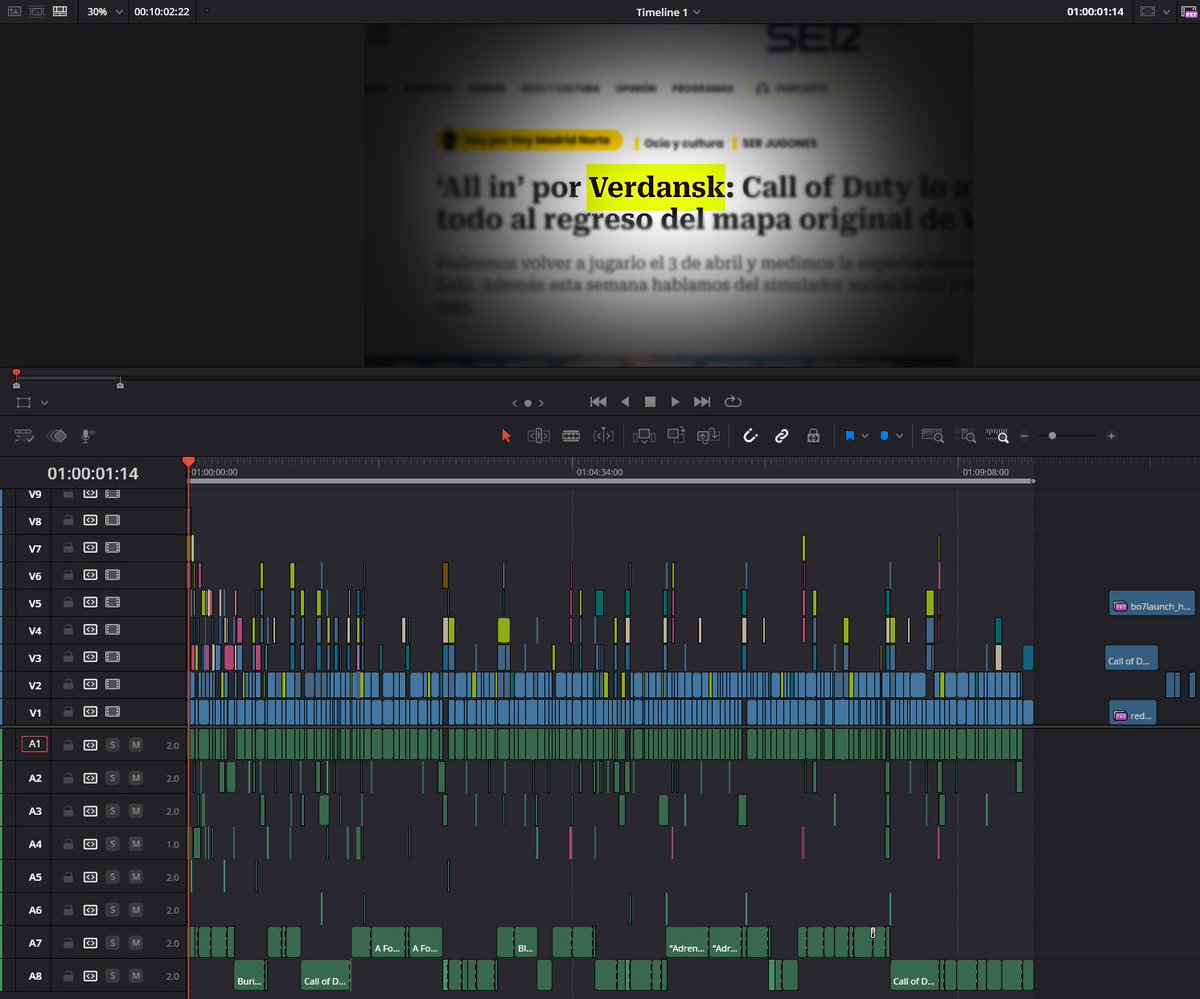Open marker color dropdown arrow
1200x999 pixels.
(899, 436)
